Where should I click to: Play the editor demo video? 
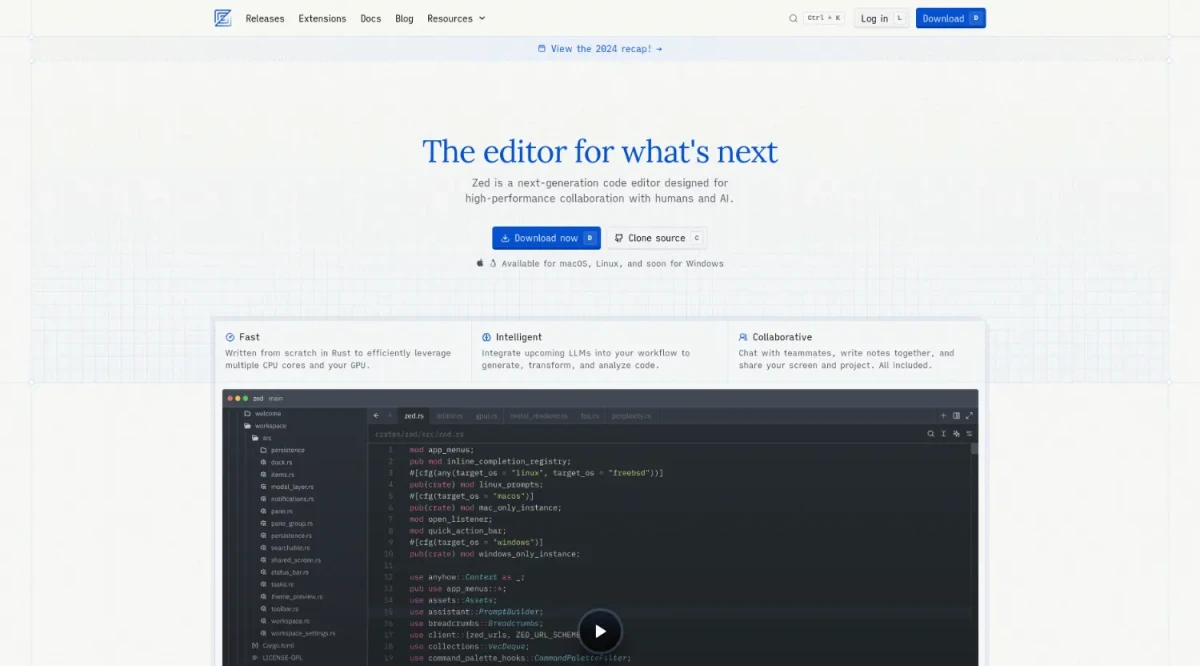600,631
